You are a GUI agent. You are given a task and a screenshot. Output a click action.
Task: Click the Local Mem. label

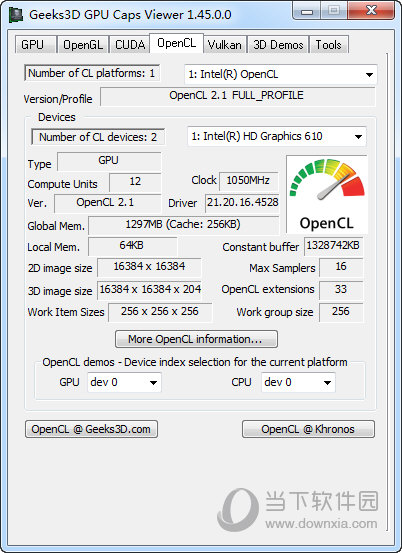coord(54,248)
